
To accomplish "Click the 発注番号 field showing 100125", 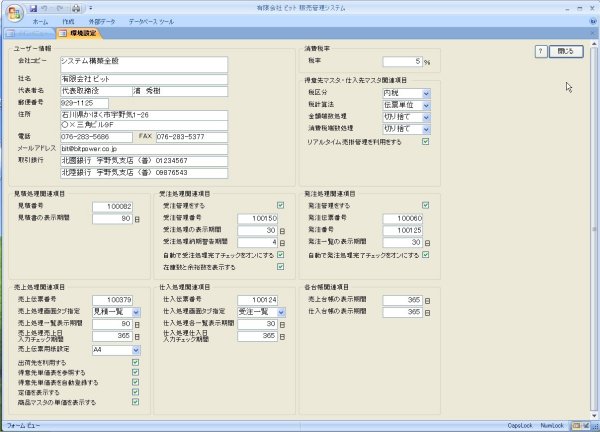I will click(403, 230).
